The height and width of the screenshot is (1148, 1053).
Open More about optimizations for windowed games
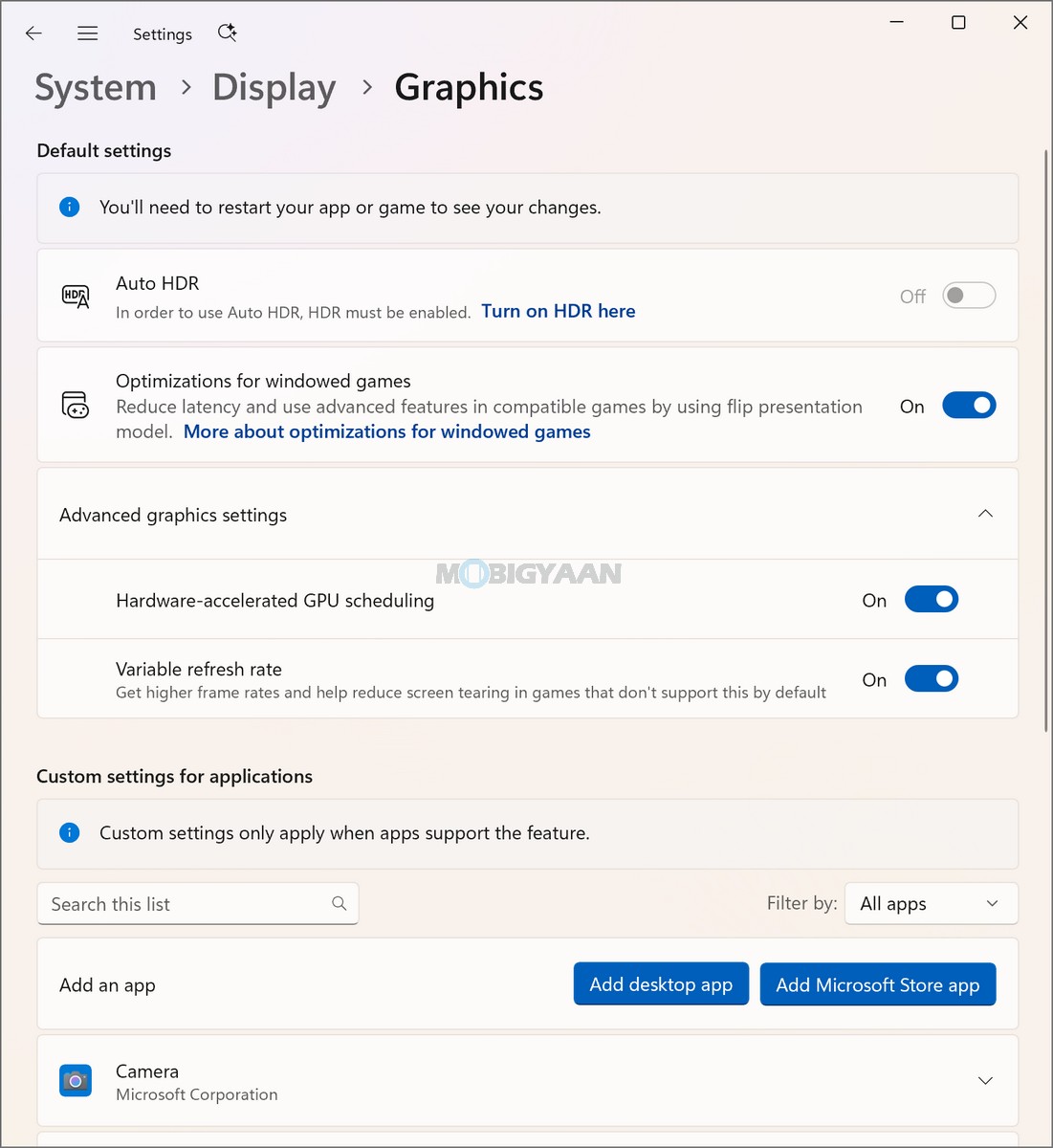[x=387, y=431]
